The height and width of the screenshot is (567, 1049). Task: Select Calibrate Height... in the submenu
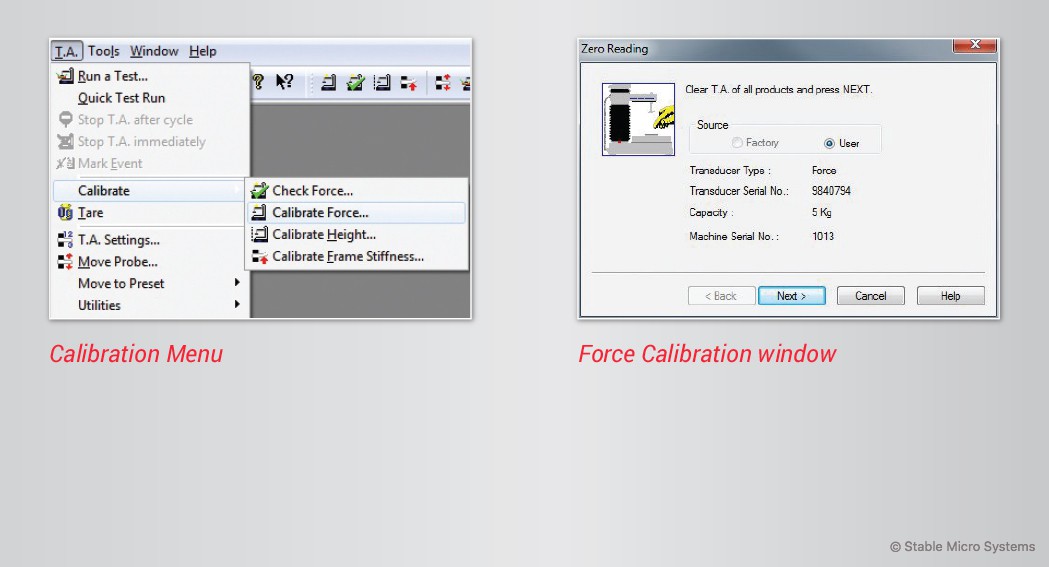click(x=357, y=235)
